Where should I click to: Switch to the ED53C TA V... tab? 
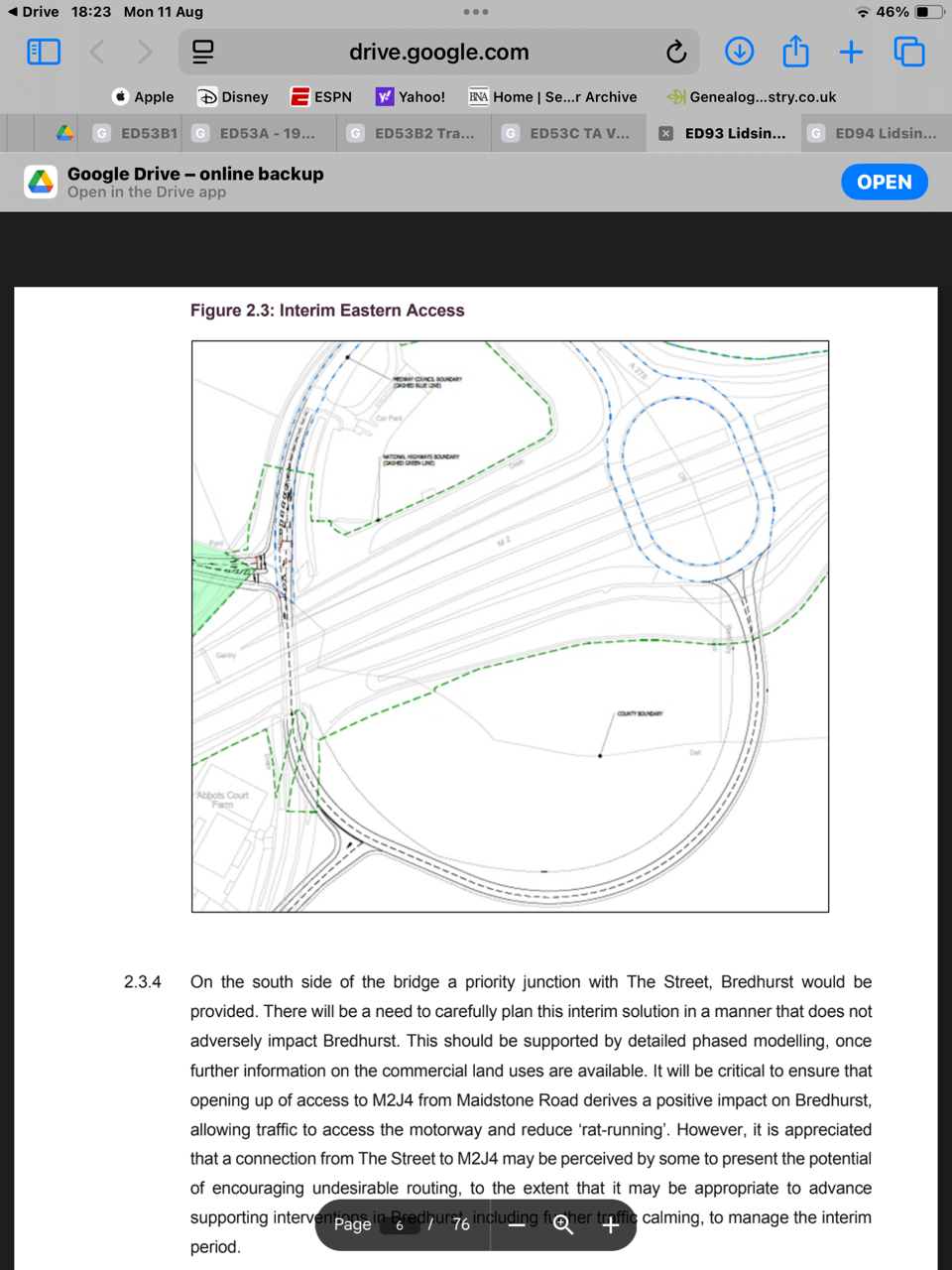(568, 133)
